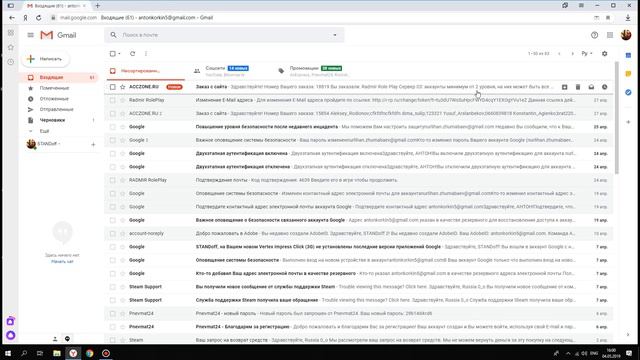640x360 pixels.
Task: Click the compose new message button
Action: click(x=45, y=59)
